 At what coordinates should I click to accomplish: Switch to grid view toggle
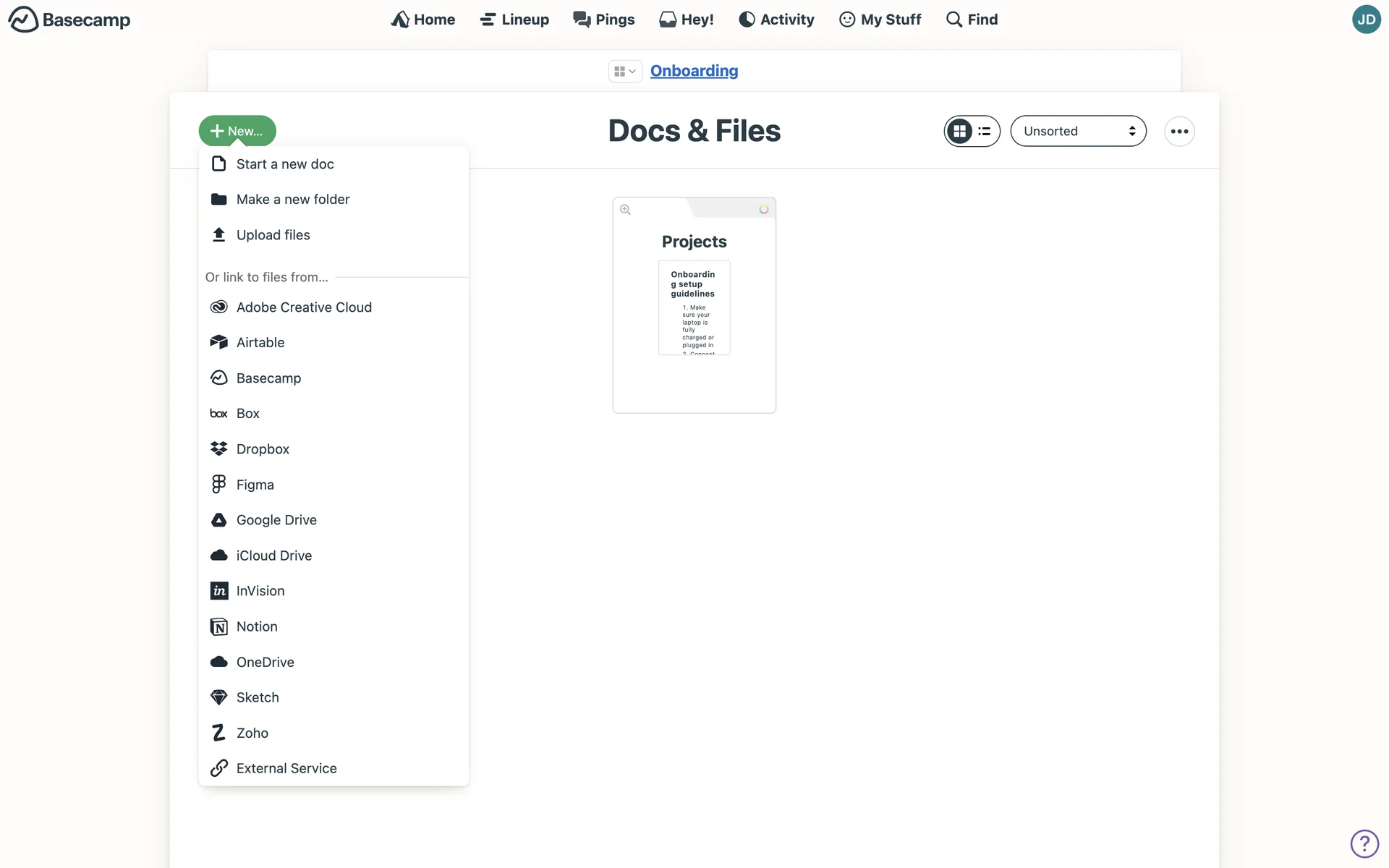959,131
